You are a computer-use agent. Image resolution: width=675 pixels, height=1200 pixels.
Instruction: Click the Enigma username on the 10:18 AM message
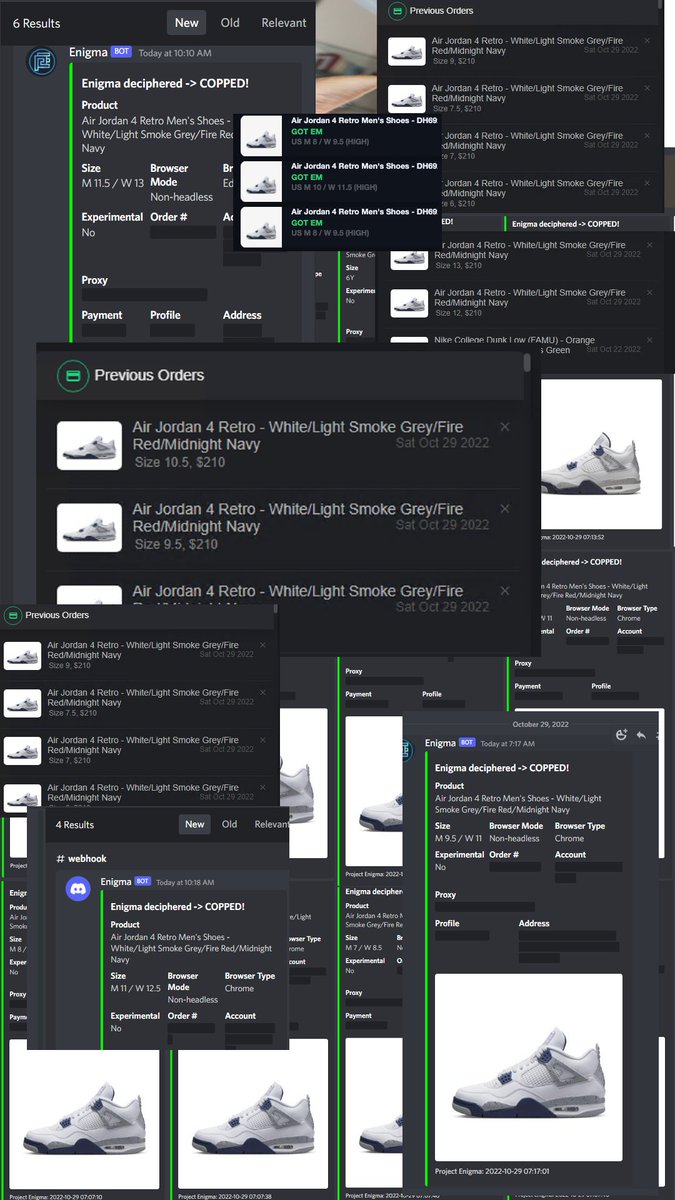pyautogui.click(x=116, y=882)
